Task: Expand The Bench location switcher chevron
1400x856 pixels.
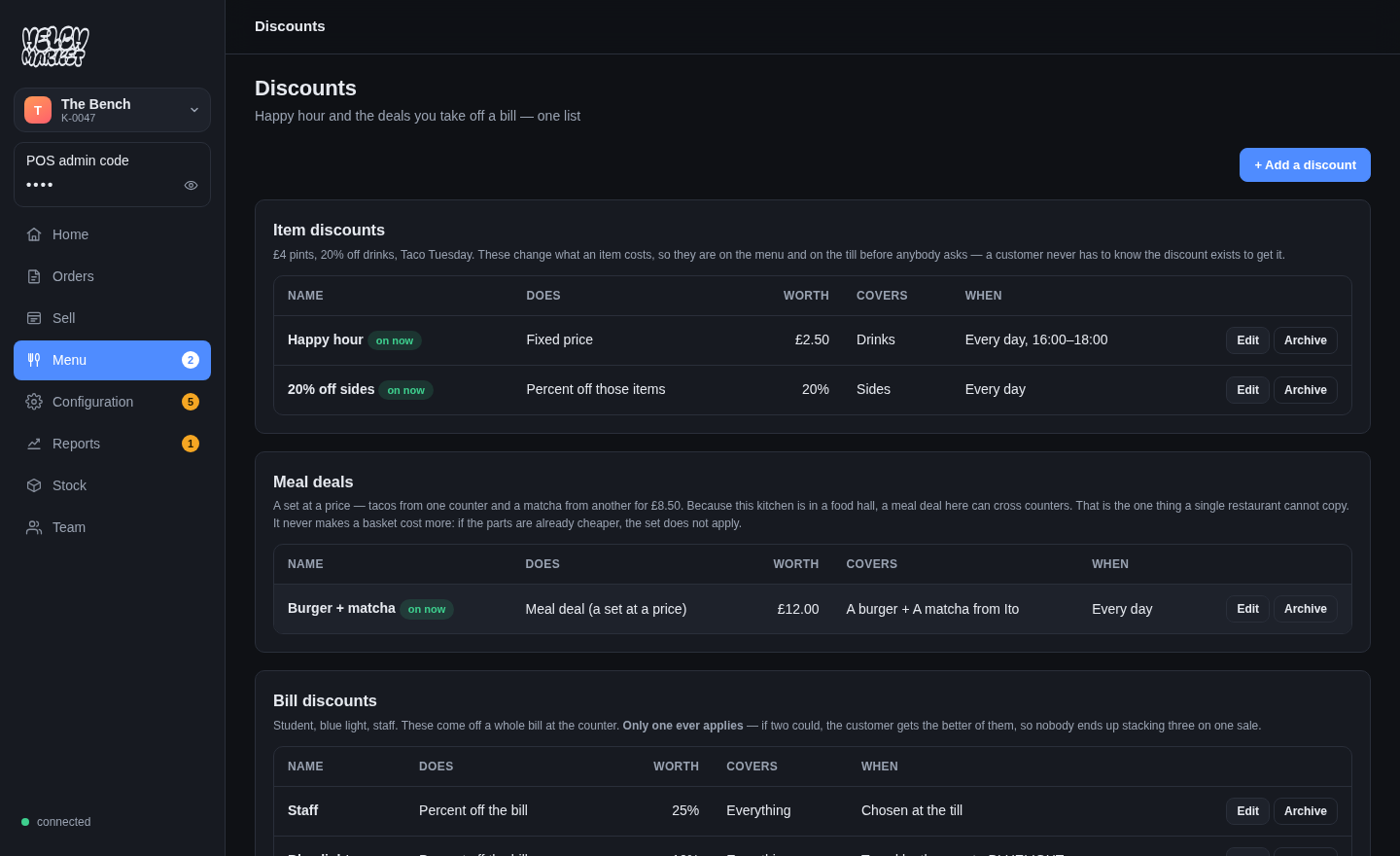Action: pyautogui.click(x=194, y=110)
